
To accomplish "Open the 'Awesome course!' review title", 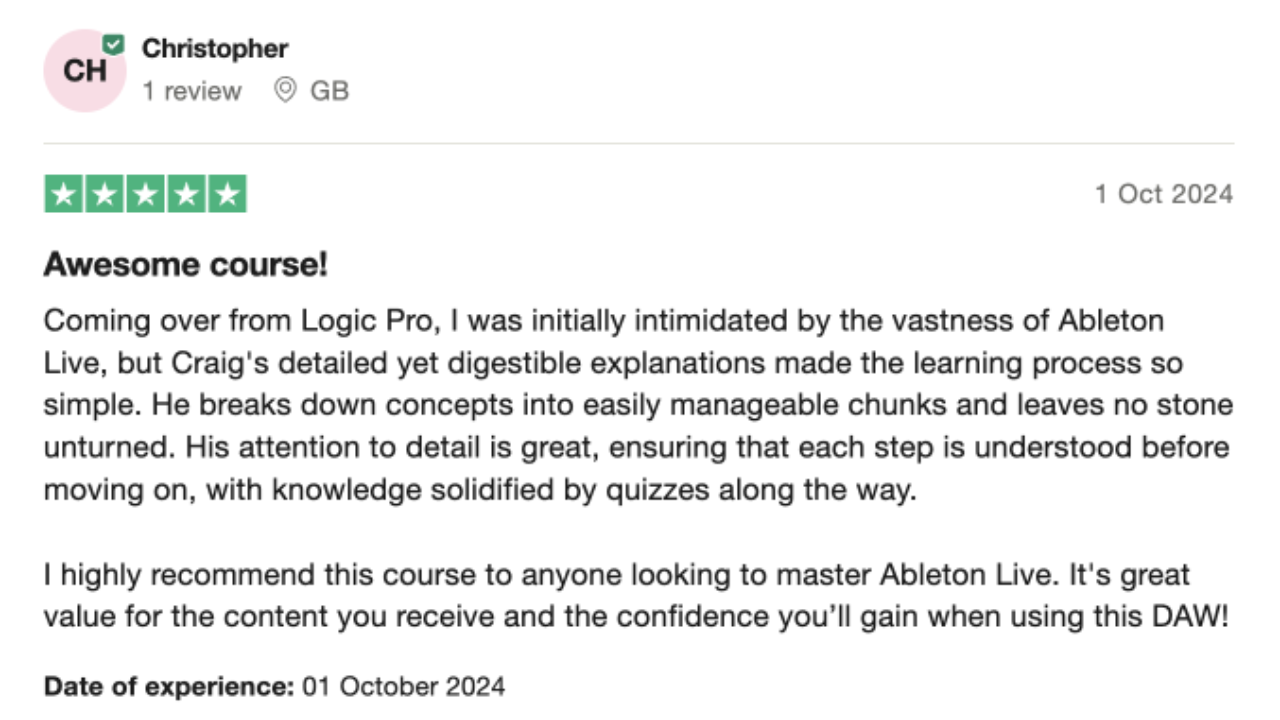I will (186, 265).
